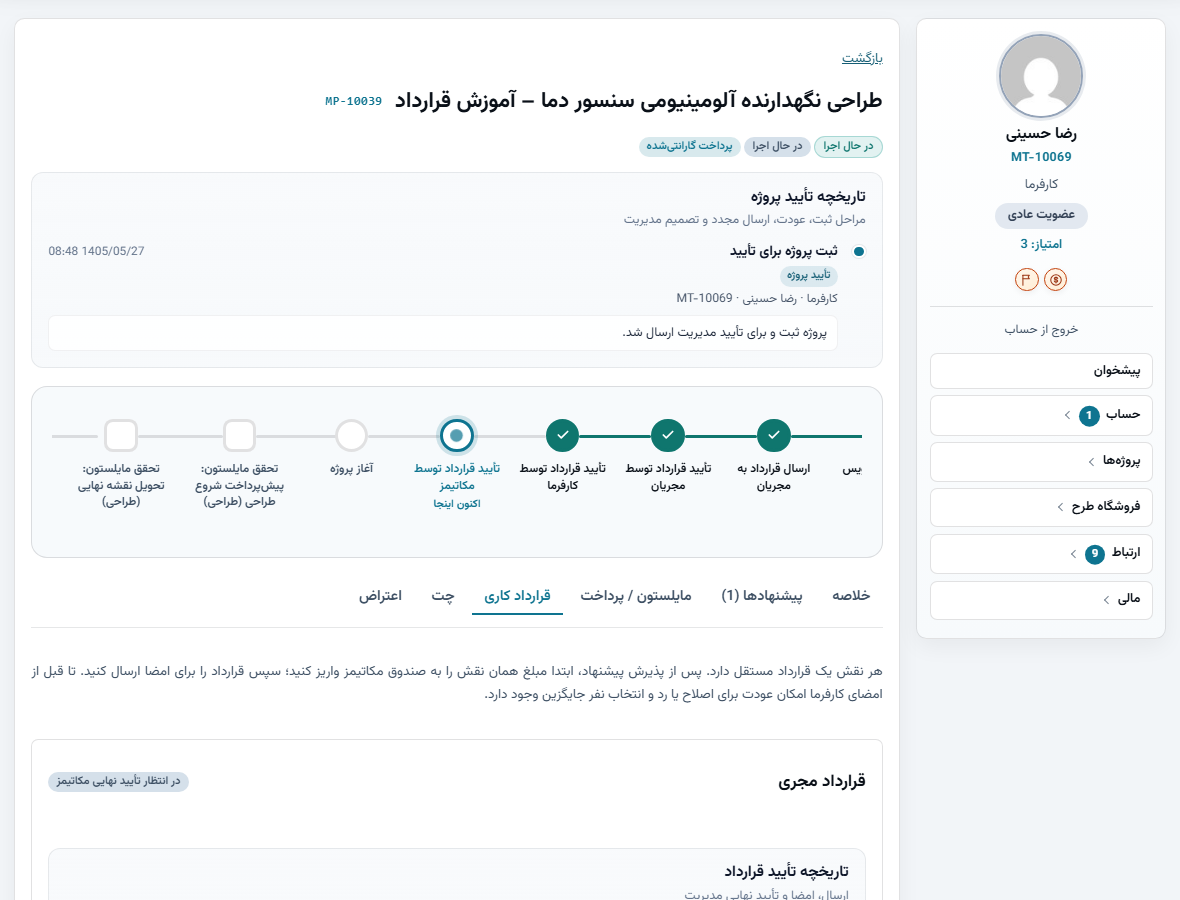
Task: Open the اعتراض tab
Action: [380, 596]
